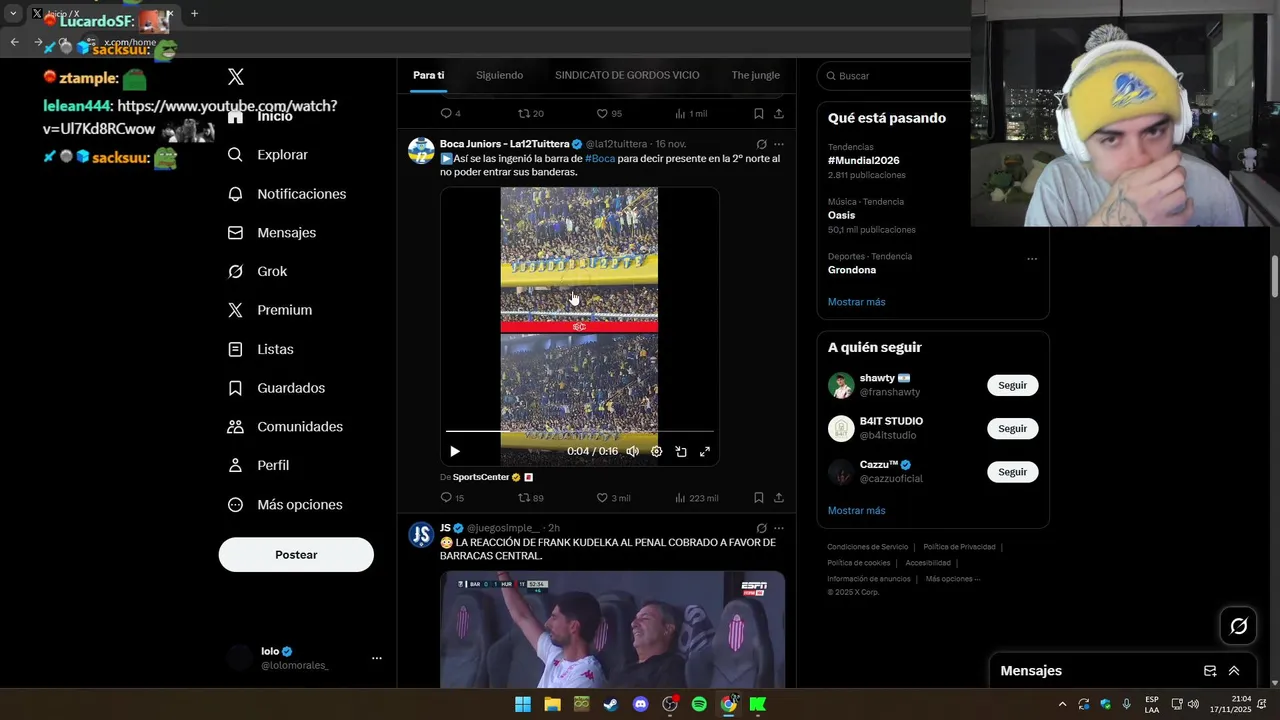Click Mostrar más under A quién seguir

[856, 511]
